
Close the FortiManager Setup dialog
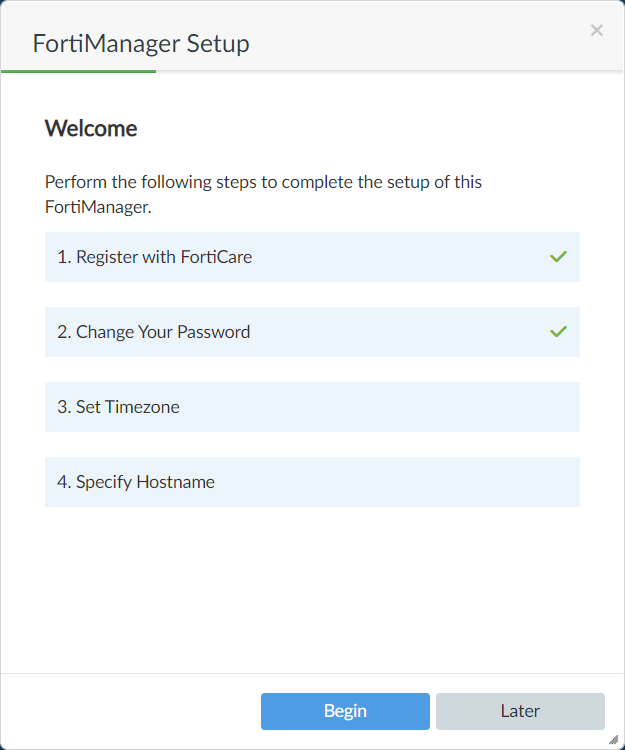pos(597,30)
